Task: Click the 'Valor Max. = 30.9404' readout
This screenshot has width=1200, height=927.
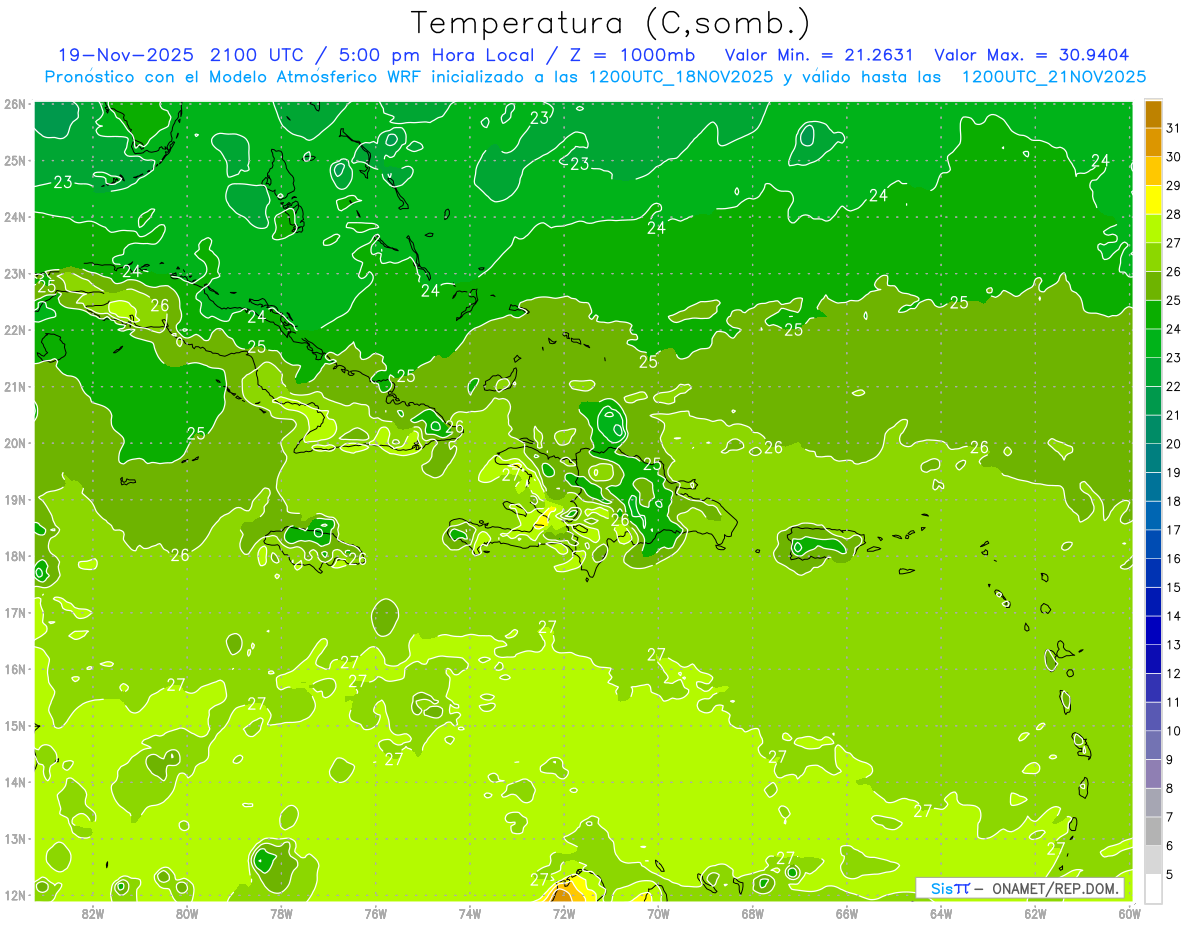Action: (x=1032, y=55)
